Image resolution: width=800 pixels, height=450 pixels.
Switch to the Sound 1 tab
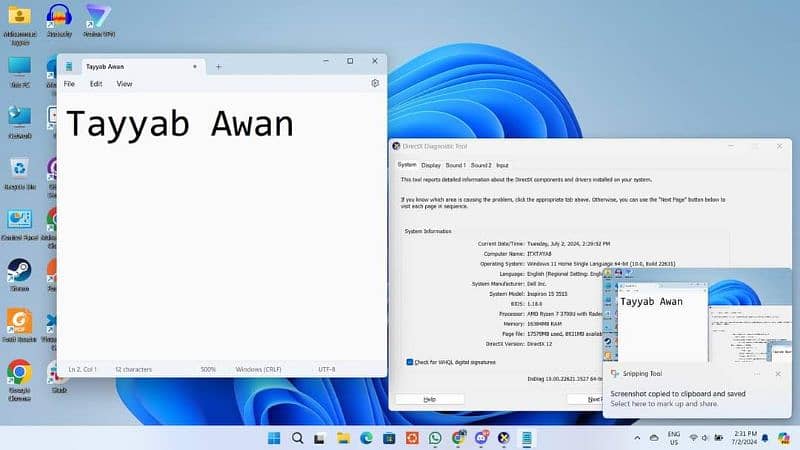point(455,165)
